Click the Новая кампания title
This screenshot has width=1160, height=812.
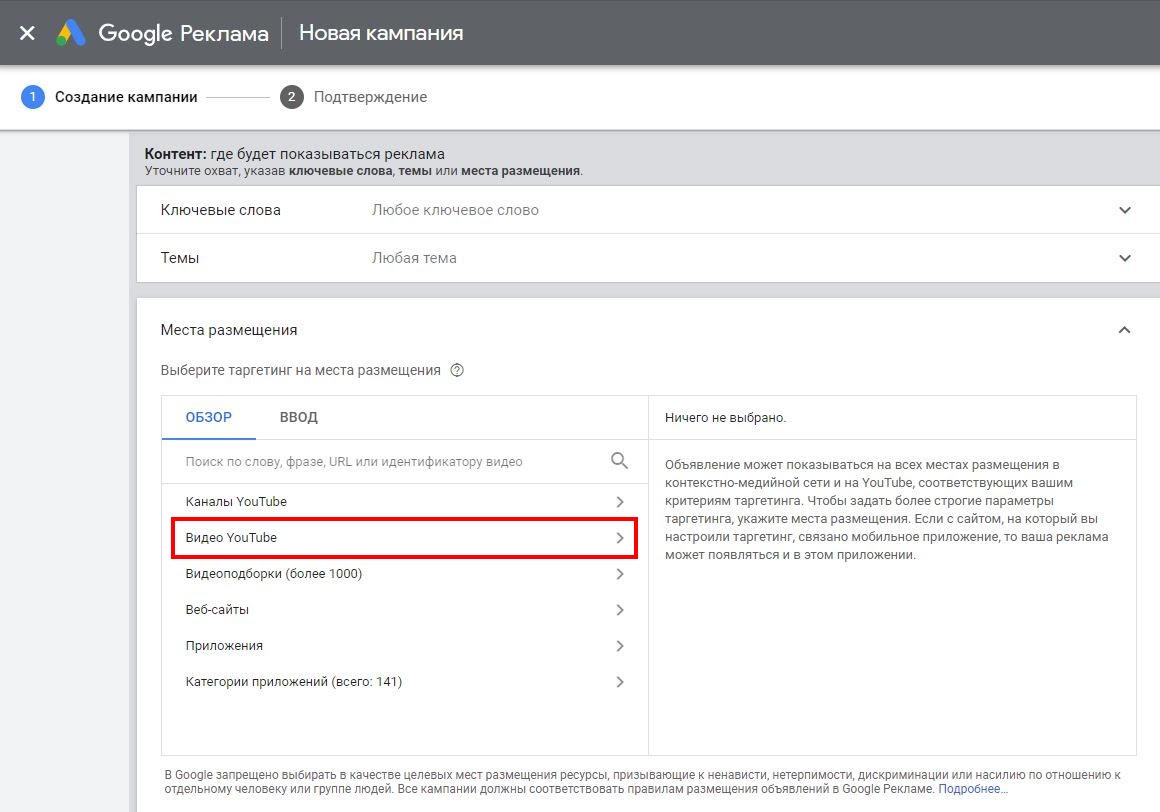point(381,33)
